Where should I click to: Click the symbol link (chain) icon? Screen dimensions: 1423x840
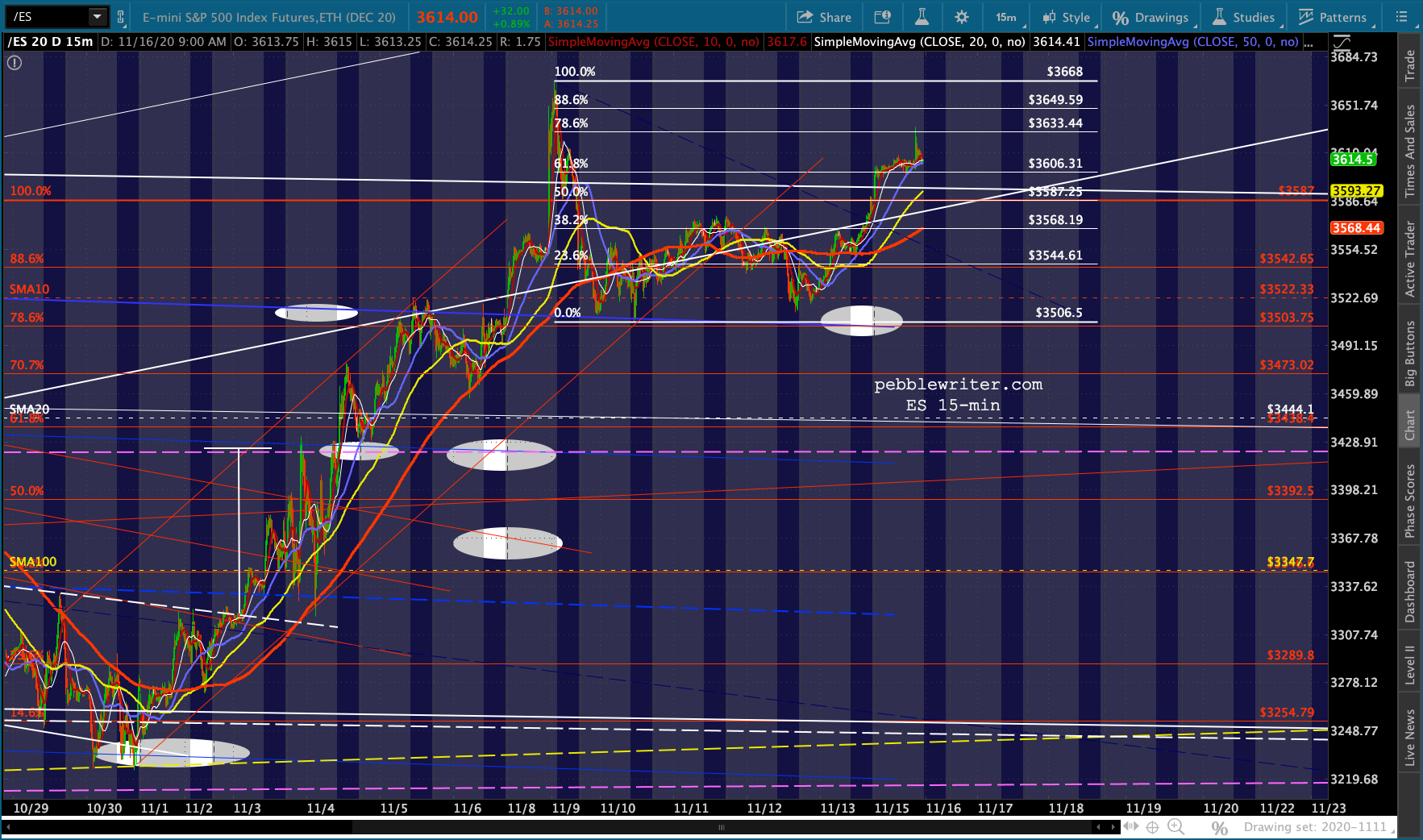coord(121,16)
